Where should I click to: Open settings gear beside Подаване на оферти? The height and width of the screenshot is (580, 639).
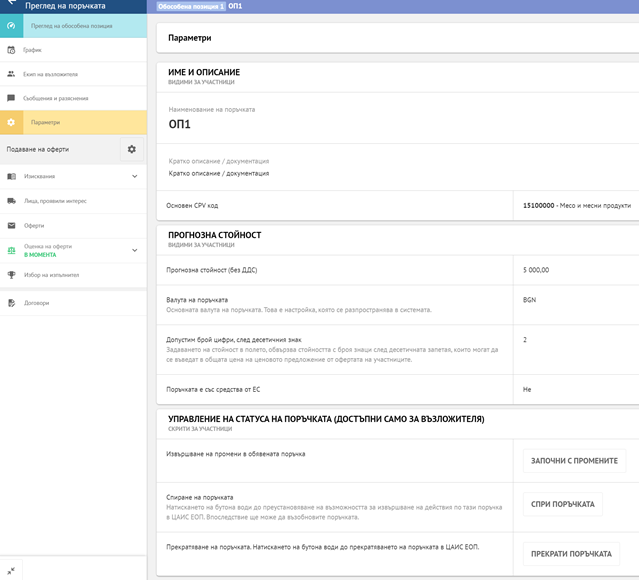click(131, 149)
